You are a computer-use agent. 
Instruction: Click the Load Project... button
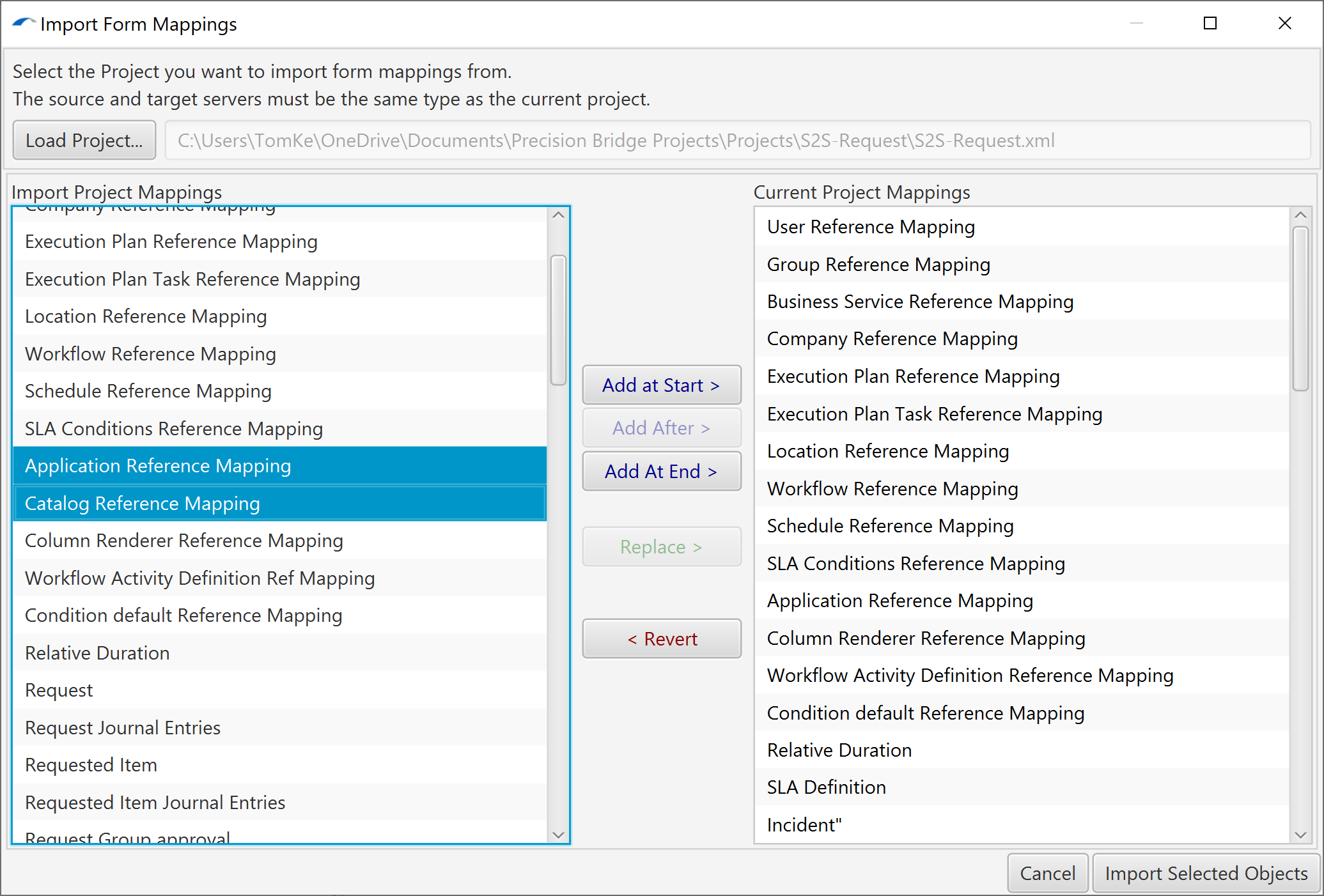click(84, 140)
